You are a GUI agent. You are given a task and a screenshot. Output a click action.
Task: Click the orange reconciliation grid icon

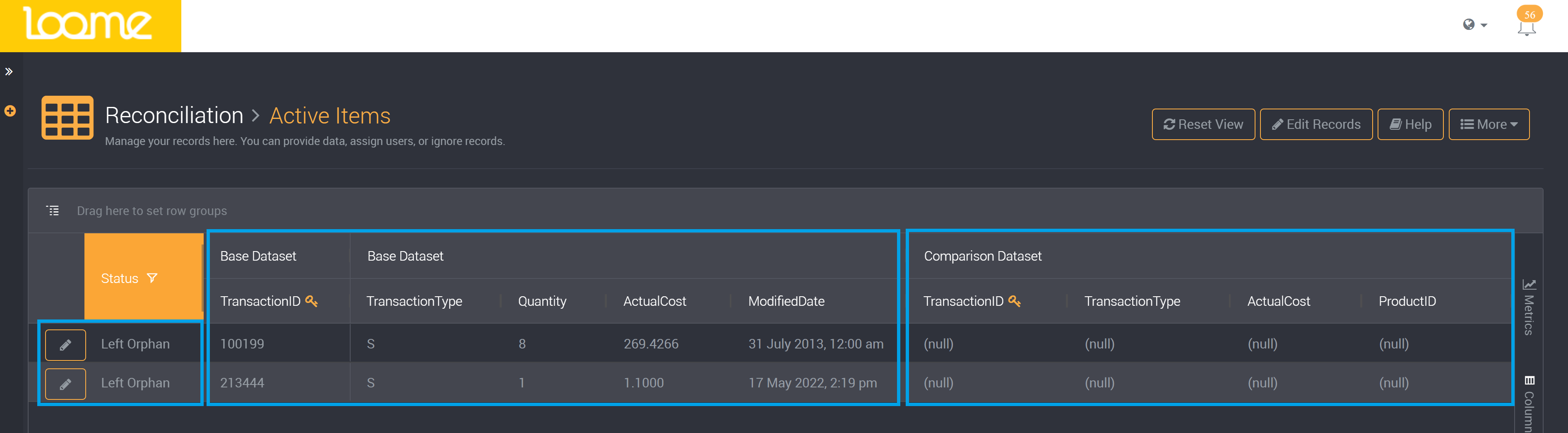[67, 118]
